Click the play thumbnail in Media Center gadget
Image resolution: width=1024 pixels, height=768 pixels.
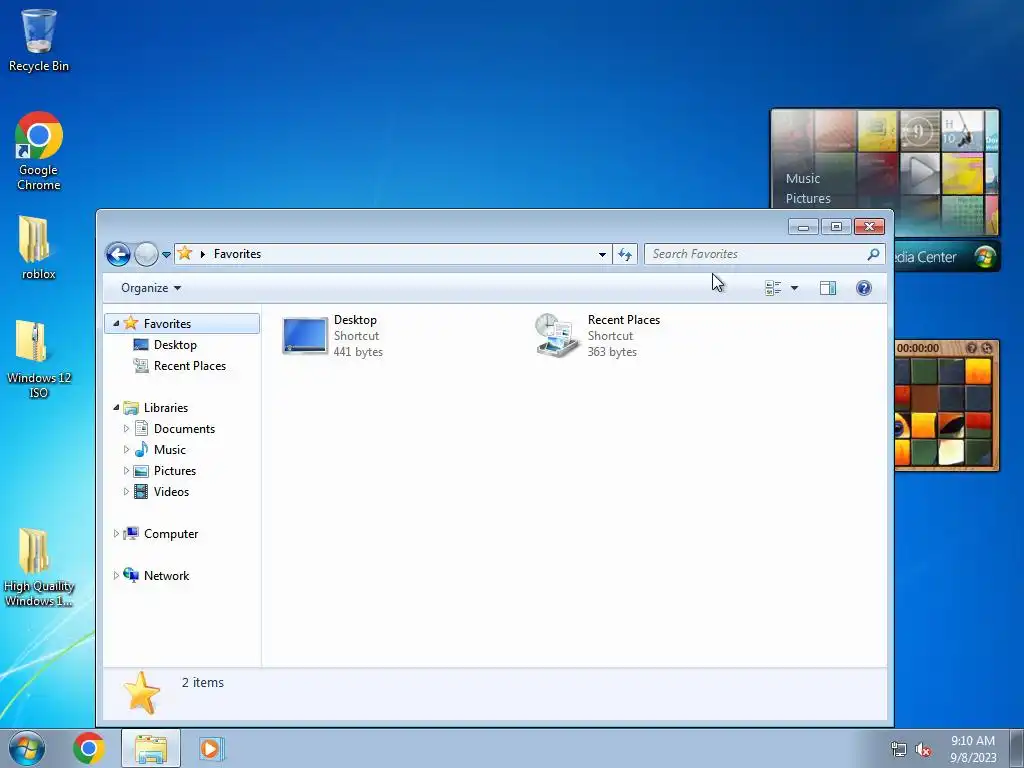coord(920,174)
